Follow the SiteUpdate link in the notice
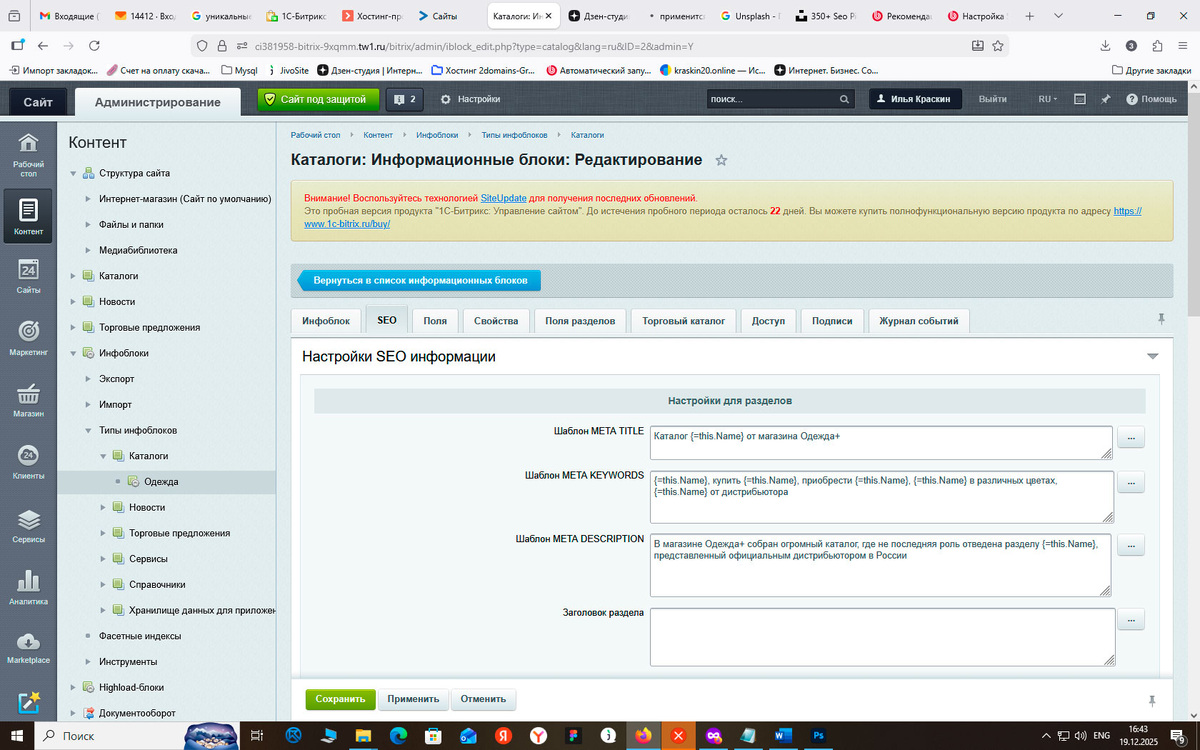 coord(503,198)
